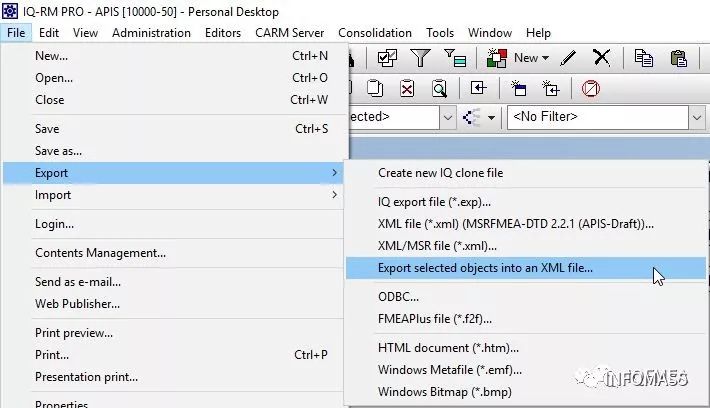Choose New... from File menu
Screen dimensions: 710x408
pyautogui.click(x=175, y=56)
